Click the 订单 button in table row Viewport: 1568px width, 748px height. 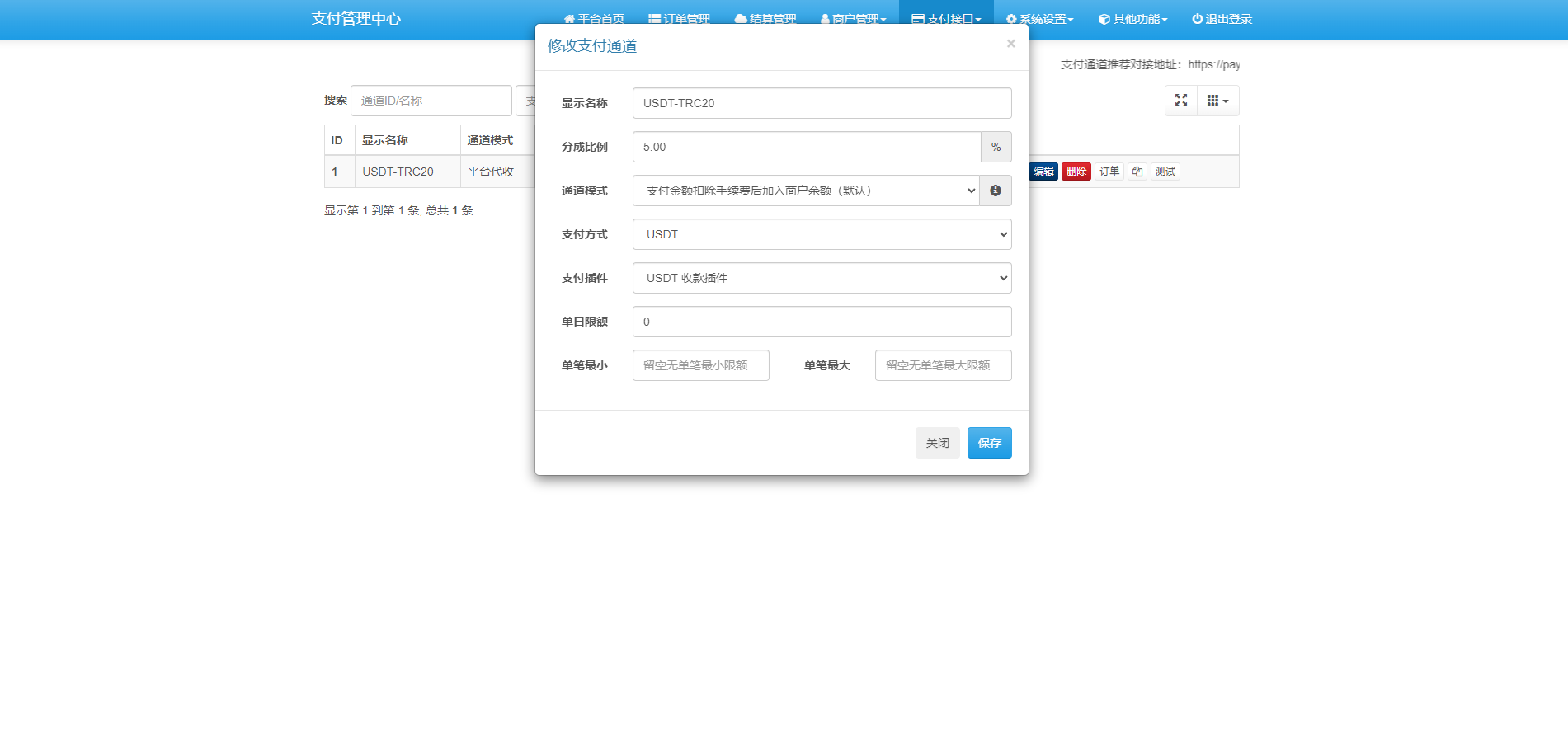pyautogui.click(x=1109, y=172)
